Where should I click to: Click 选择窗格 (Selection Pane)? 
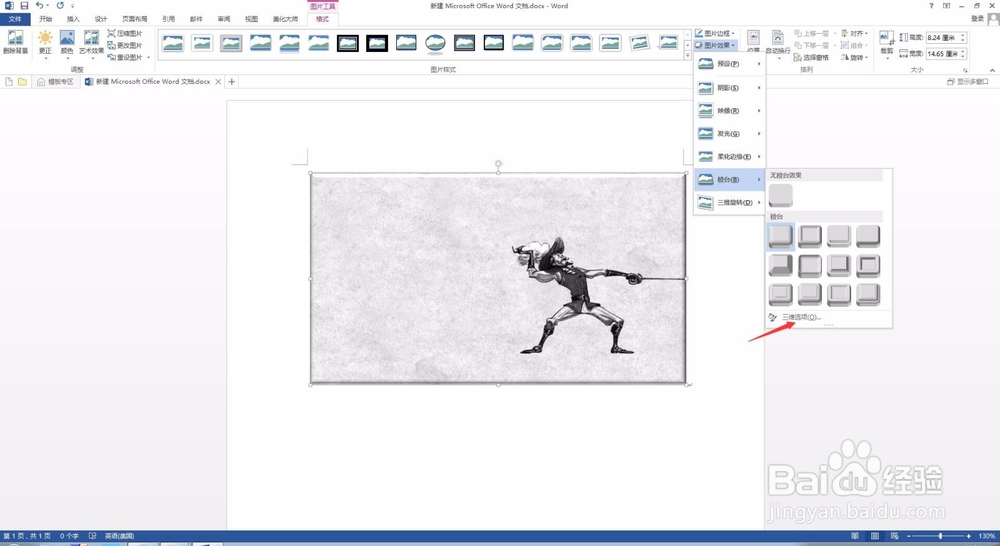pos(811,57)
